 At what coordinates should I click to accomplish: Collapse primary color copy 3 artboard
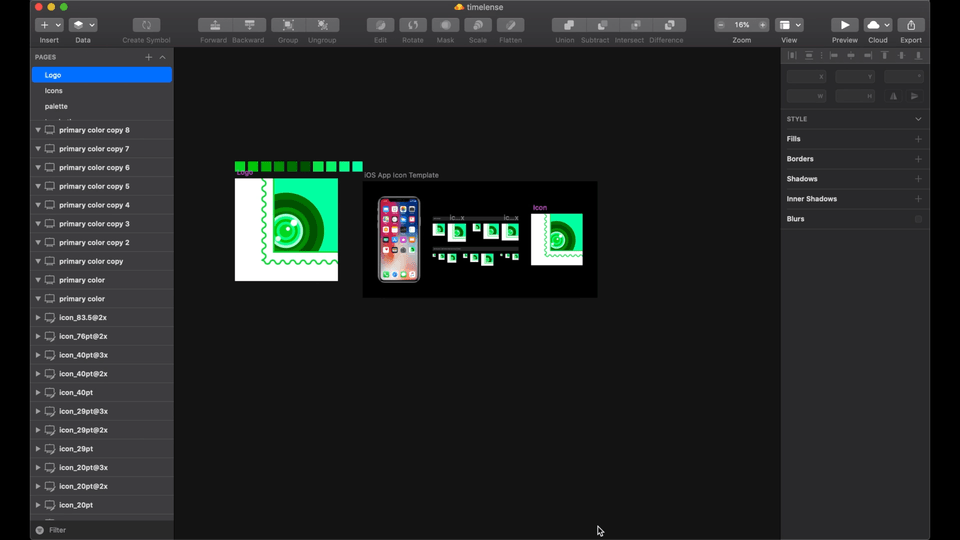click(x=38, y=223)
